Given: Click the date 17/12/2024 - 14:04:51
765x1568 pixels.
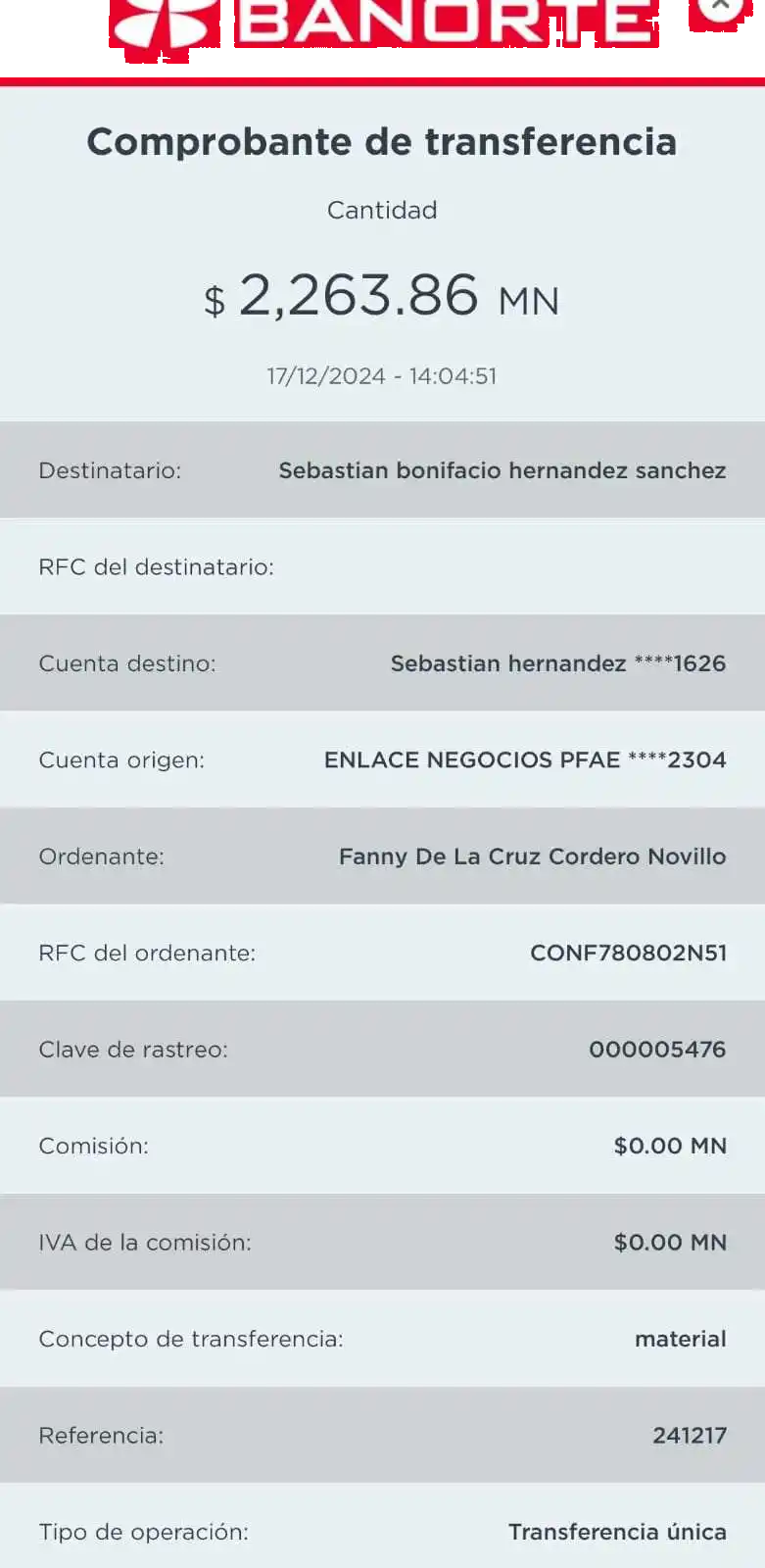Looking at the screenshot, I should click(x=382, y=376).
